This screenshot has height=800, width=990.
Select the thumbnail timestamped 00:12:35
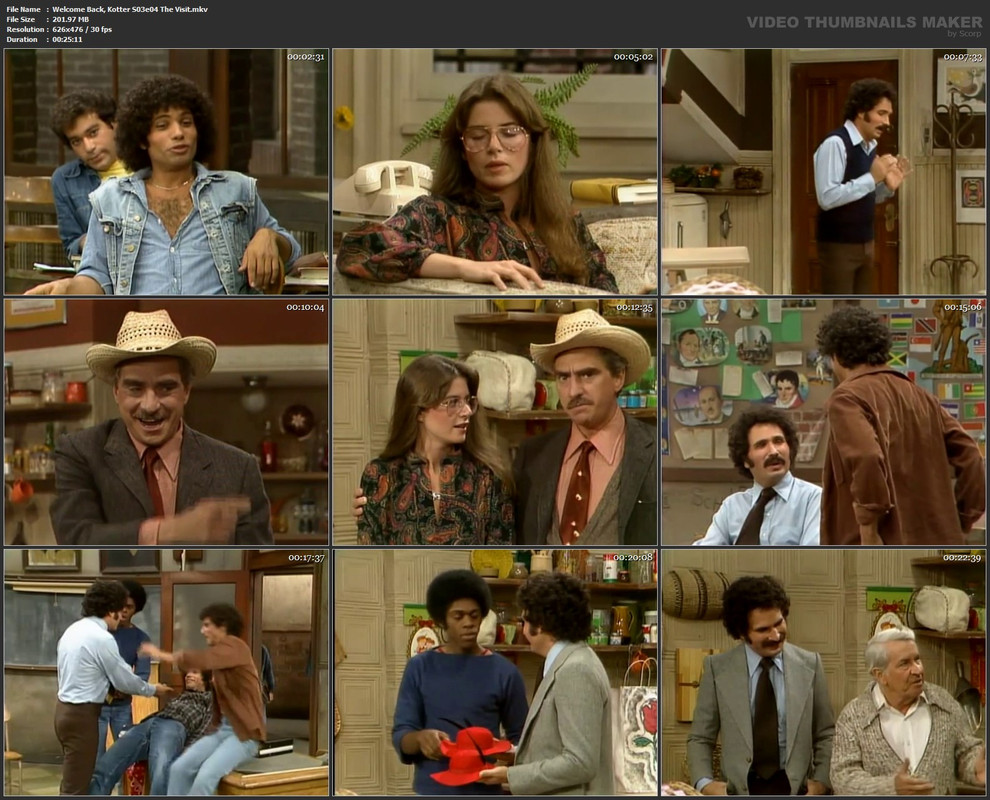[495, 422]
